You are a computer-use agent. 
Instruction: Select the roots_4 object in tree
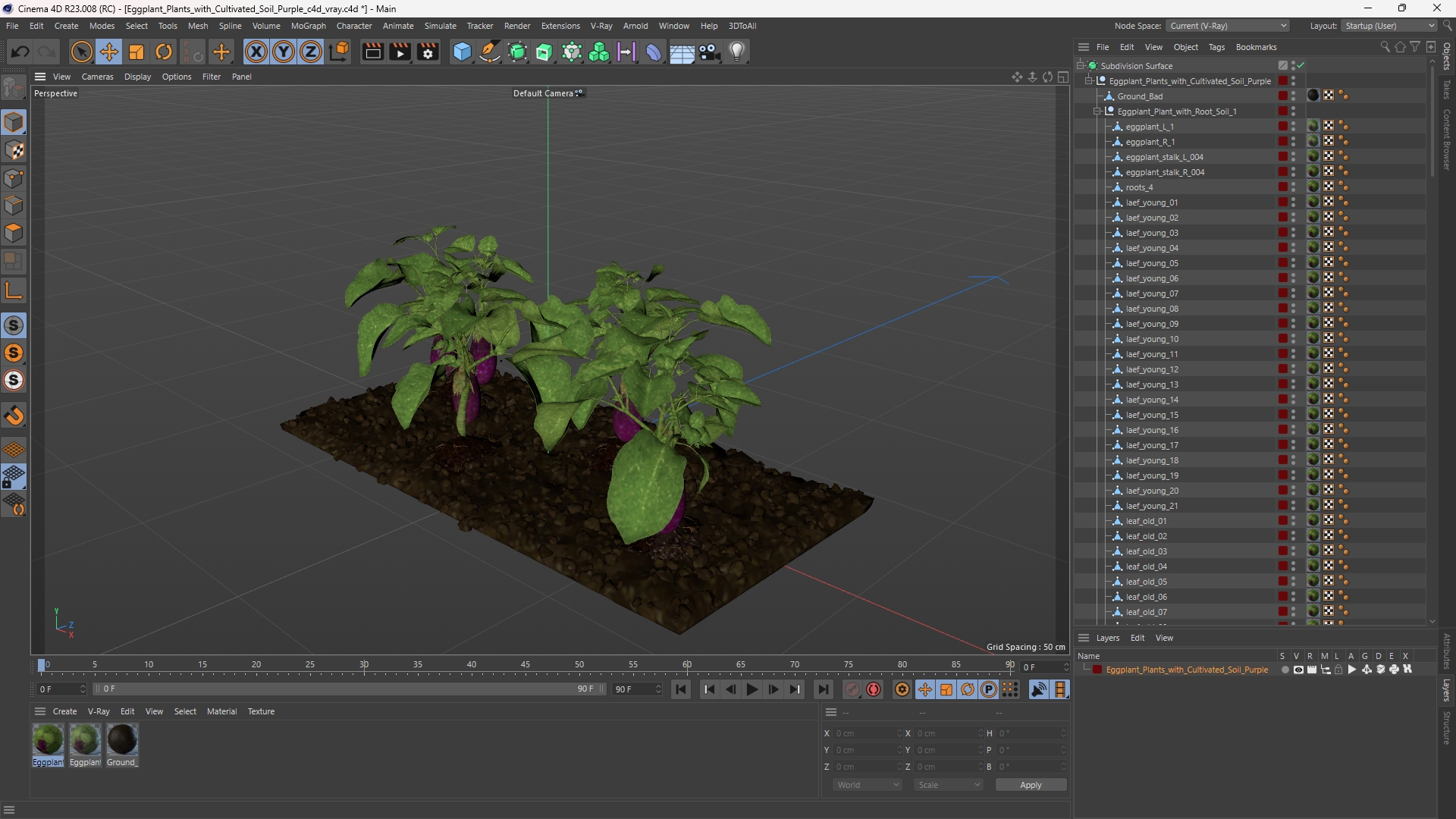click(1139, 187)
